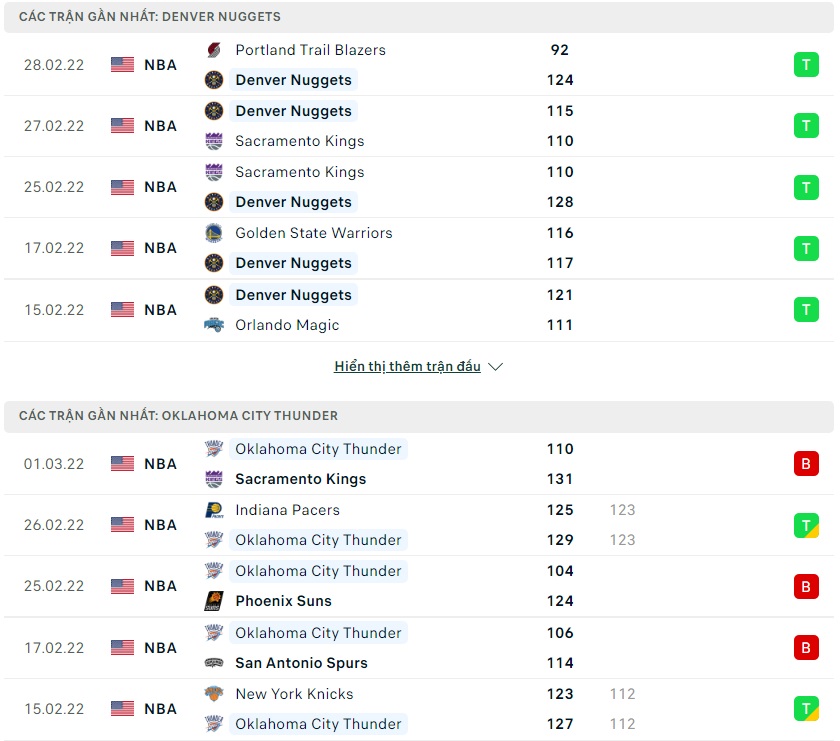Click the green T badge for the 28.02.22 game
The height and width of the screenshot is (741, 840).
pyautogui.click(x=806, y=65)
